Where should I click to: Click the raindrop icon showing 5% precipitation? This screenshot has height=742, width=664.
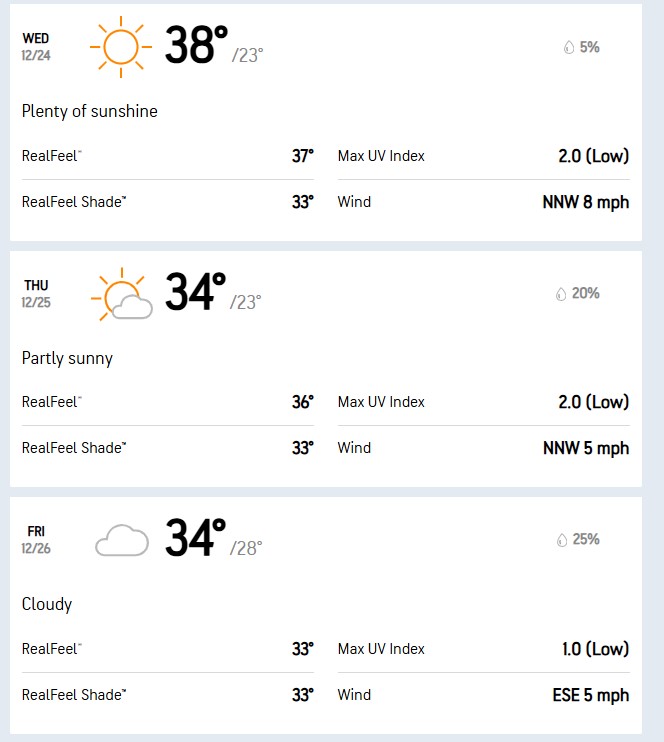click(569, 47)
